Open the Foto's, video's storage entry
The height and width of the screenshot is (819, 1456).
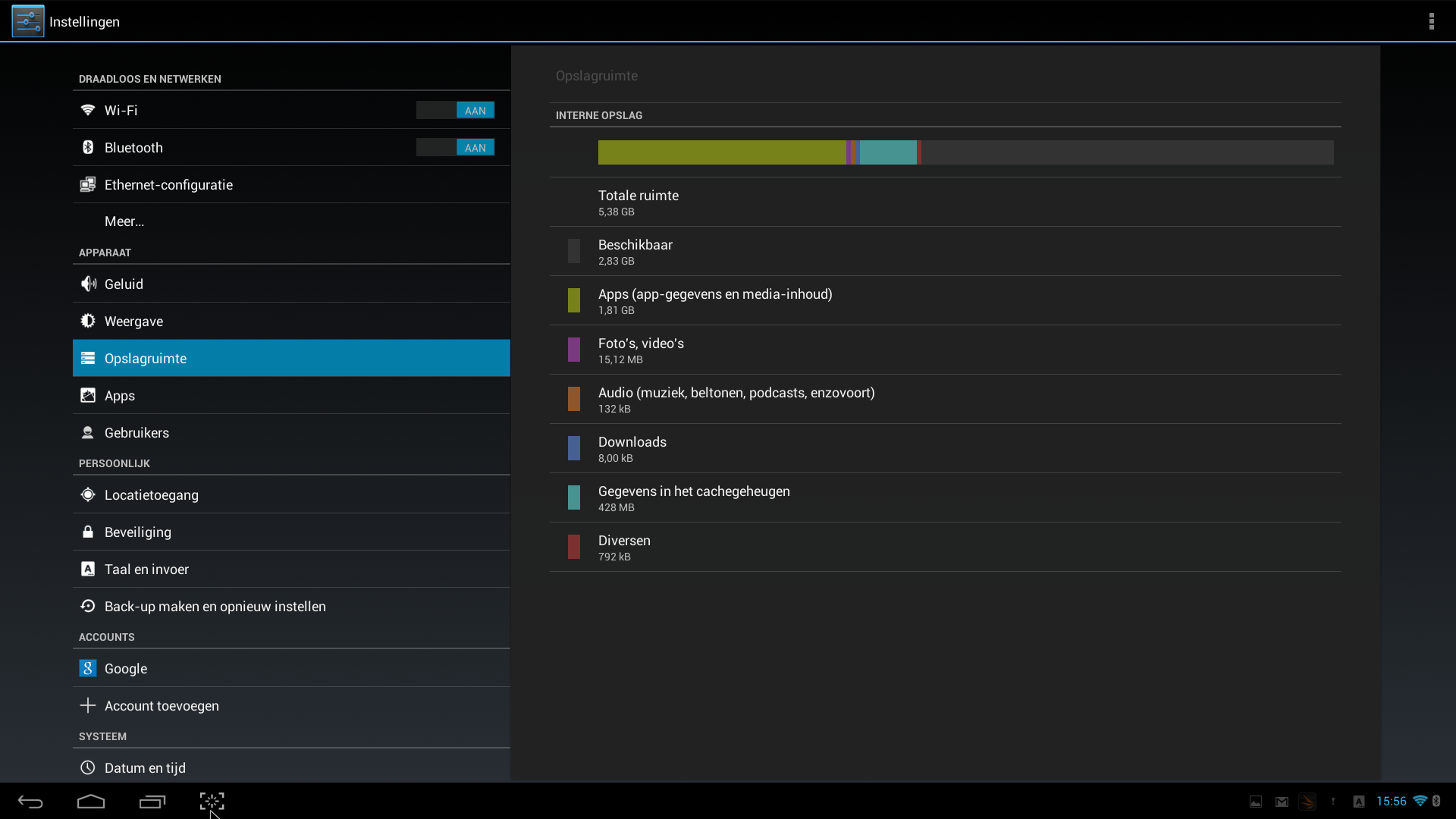click(945, 350)
